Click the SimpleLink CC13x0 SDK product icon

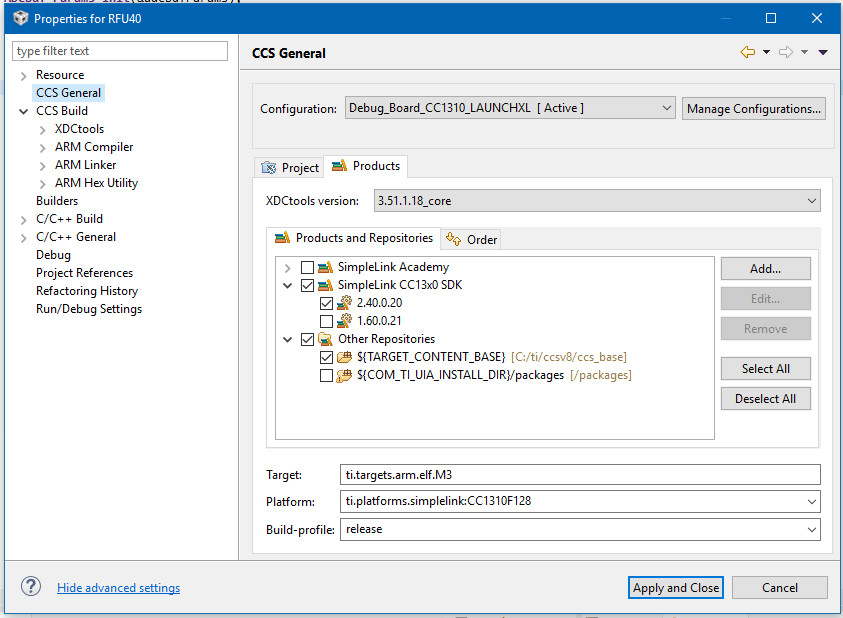[x=326, y=285]
